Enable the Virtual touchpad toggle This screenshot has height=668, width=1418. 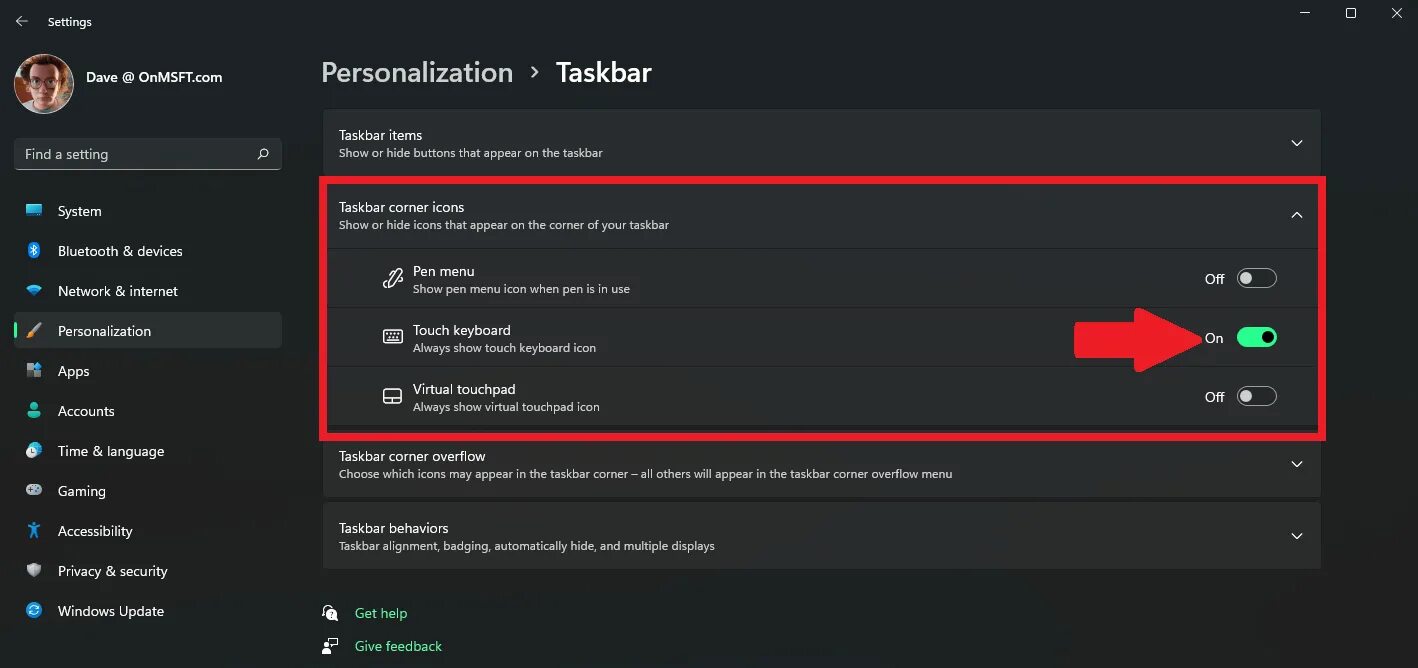coord(1256,397)
